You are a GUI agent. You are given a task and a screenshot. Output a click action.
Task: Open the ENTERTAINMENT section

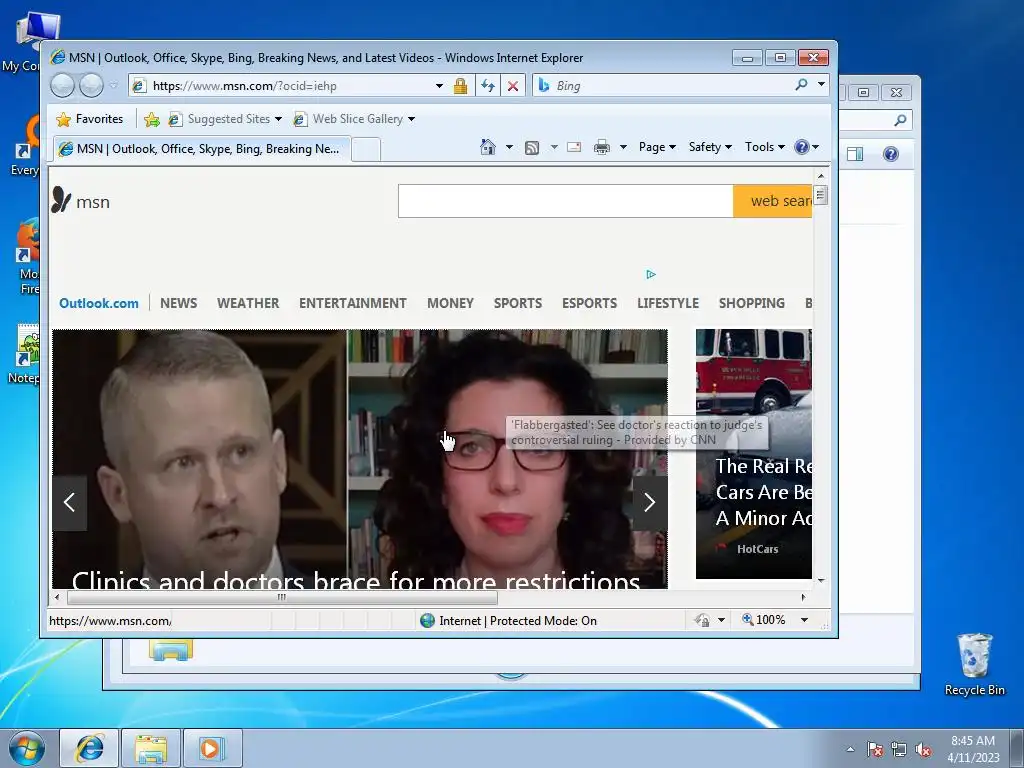tap(353, 303)
